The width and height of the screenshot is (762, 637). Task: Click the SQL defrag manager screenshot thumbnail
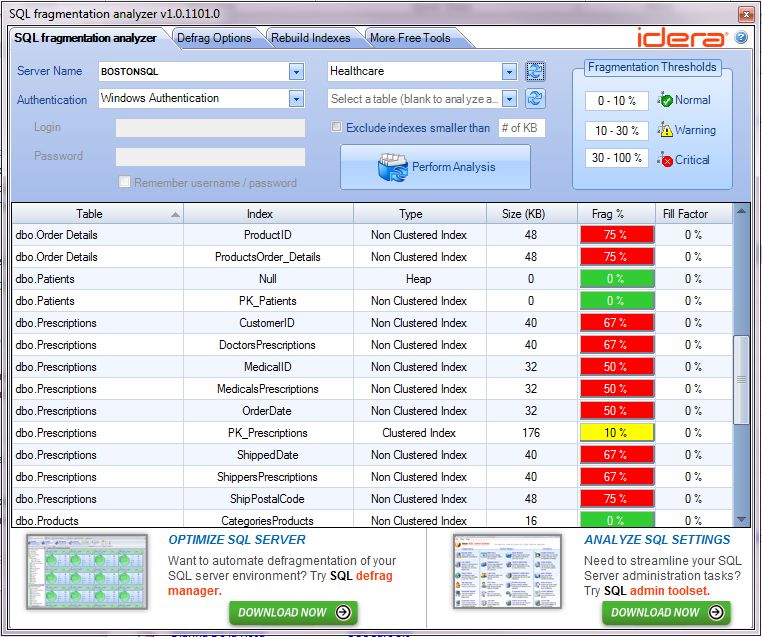click(x=87, y=571)
